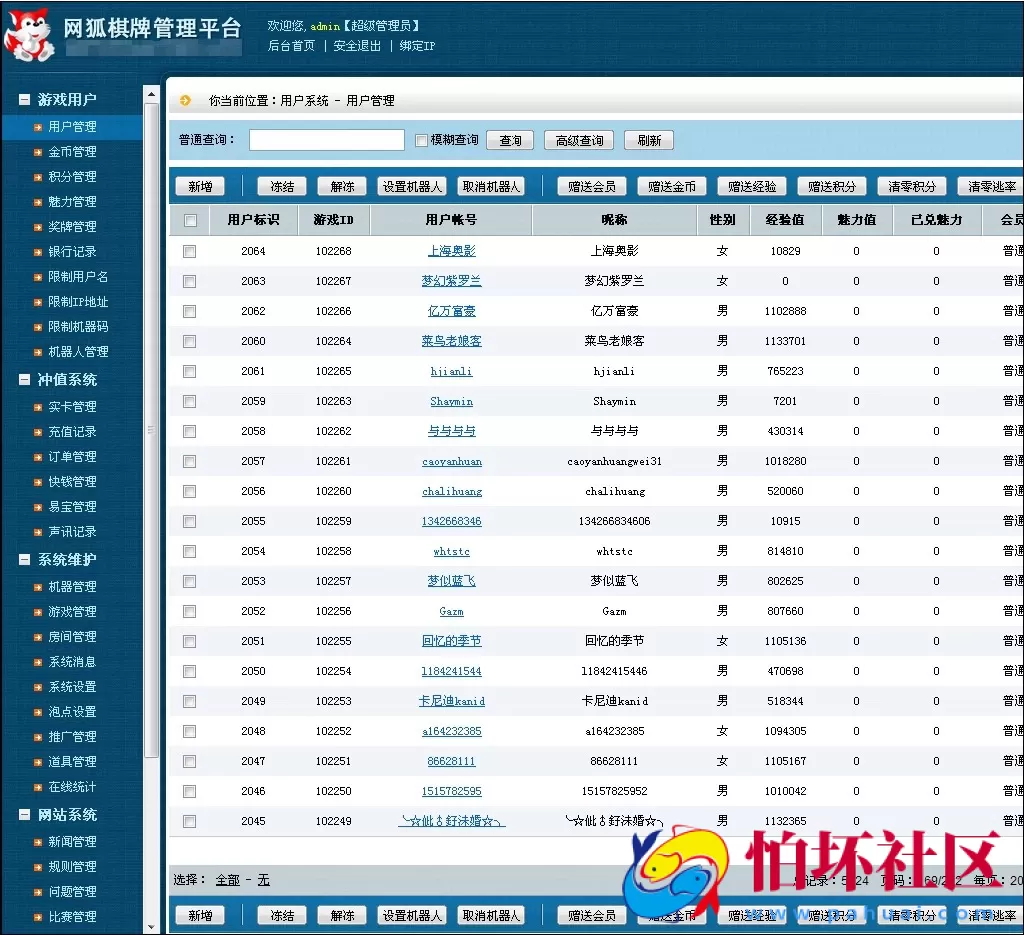Open 后台首页 from the top menu
The height and width of the screenshot is (935, 1024).
290,45
